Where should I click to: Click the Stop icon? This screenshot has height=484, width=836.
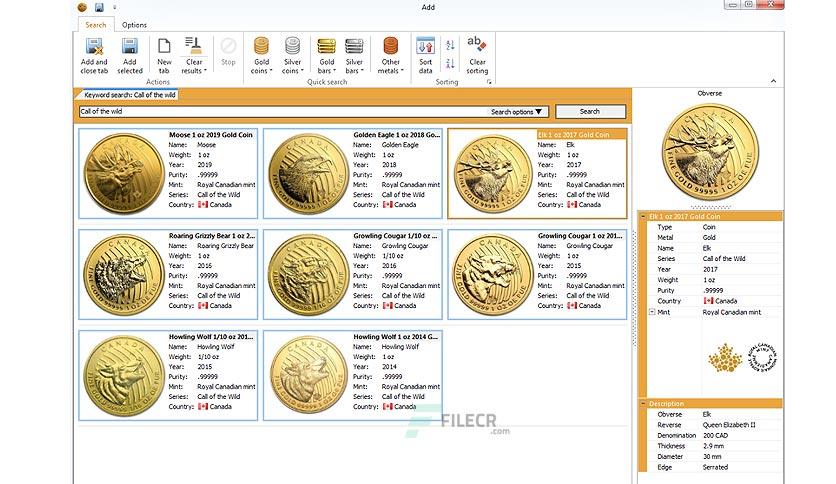[x=228, y=46]
